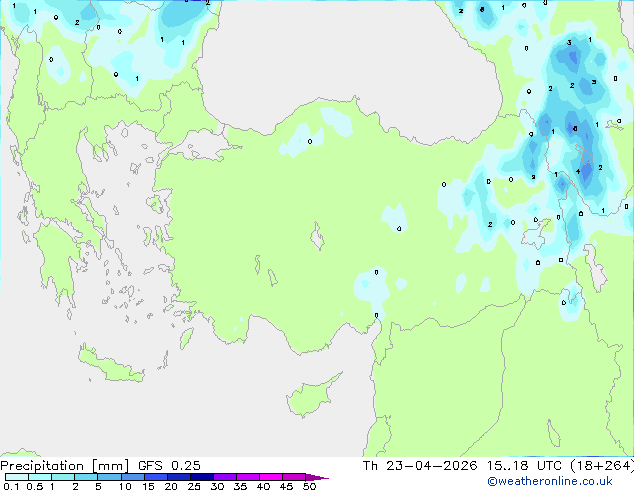Select the 2–5 mm legend color swatch
This screenshot has height=490, width=634.
[x=86, y=477]
